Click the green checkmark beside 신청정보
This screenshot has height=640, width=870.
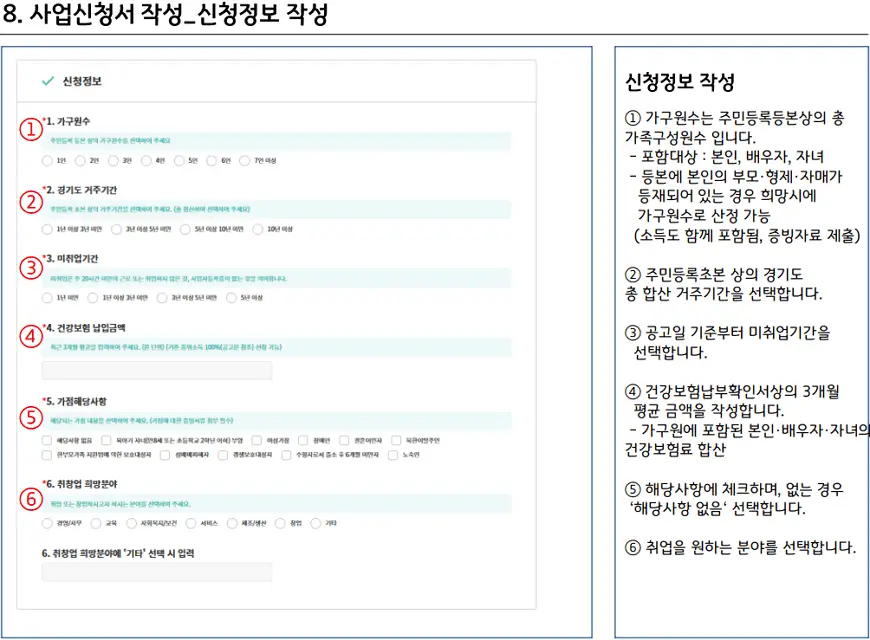pos(47,81)
